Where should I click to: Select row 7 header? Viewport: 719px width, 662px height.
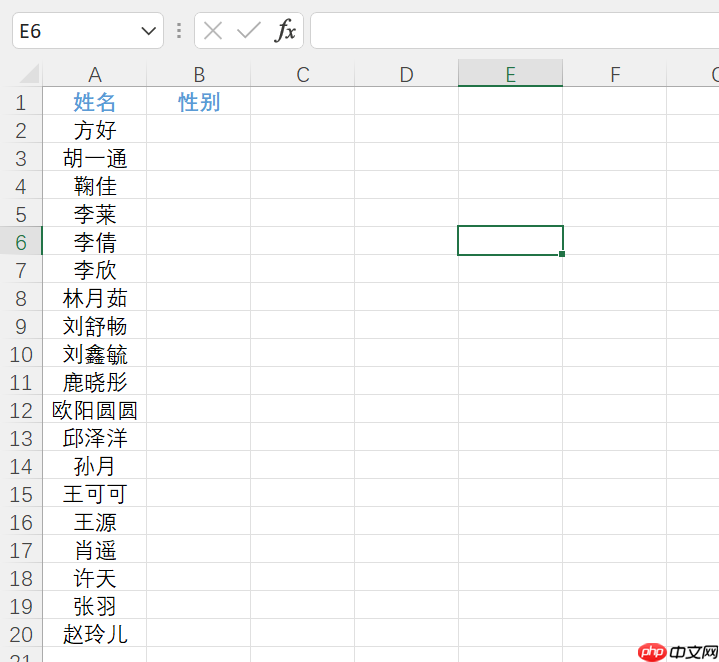(x=21, y=270)
